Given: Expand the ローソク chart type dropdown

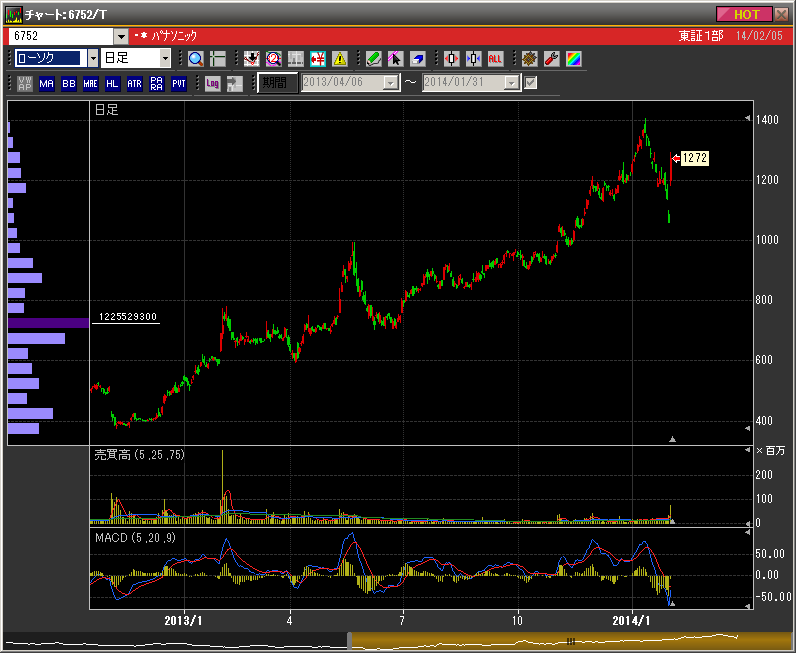Looking at the screenshot, I should 93,59.
